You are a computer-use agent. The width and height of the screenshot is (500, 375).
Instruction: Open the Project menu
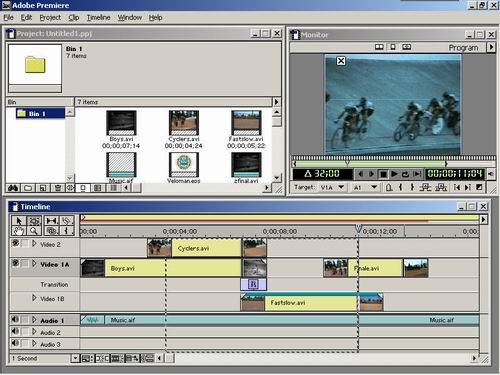(50, 17)
